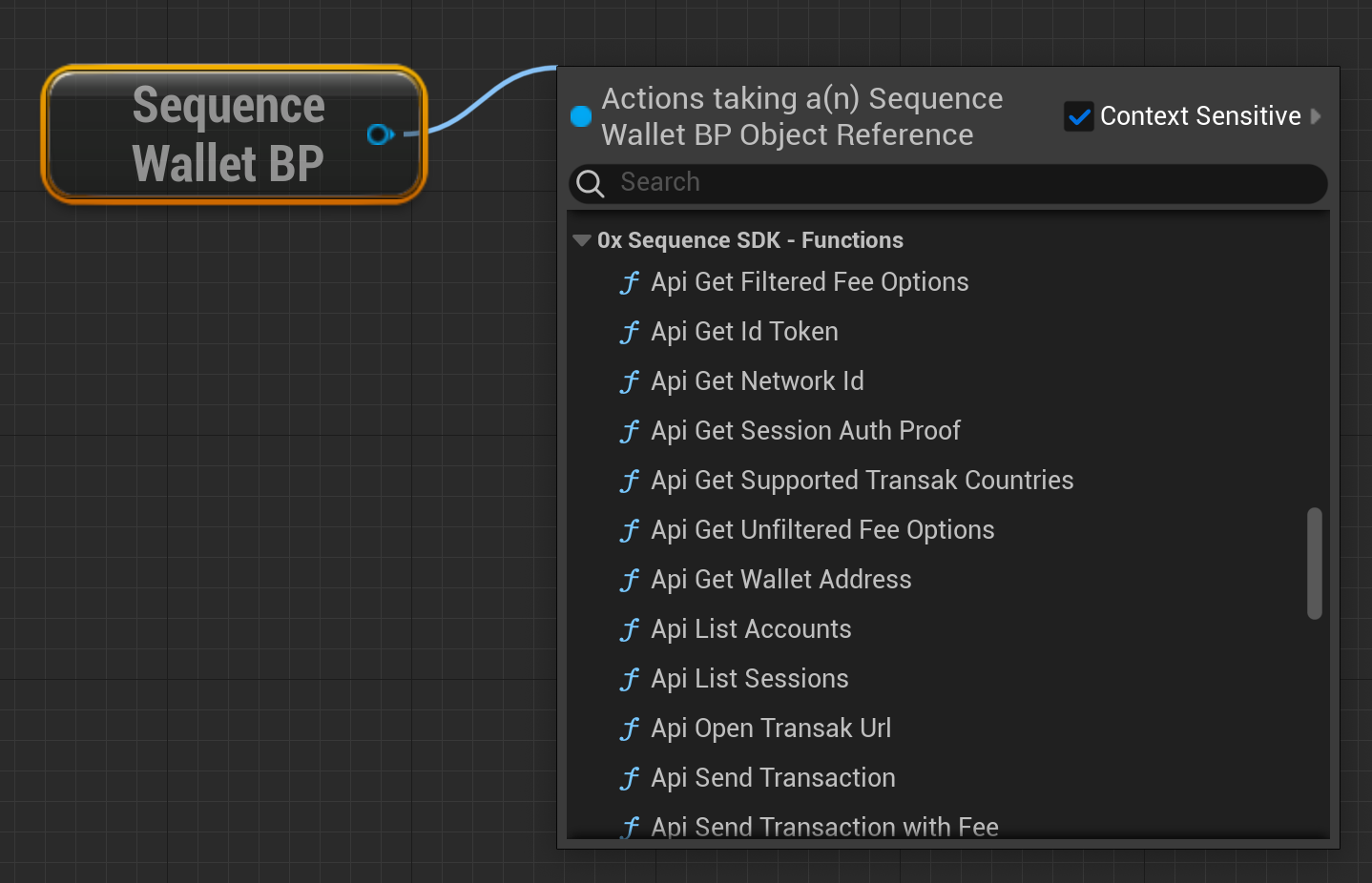The height and width of the screenshot is (883, 1372).
Task: Choose Api Get Unfiltered Fee Options
Action: (822, 530)
